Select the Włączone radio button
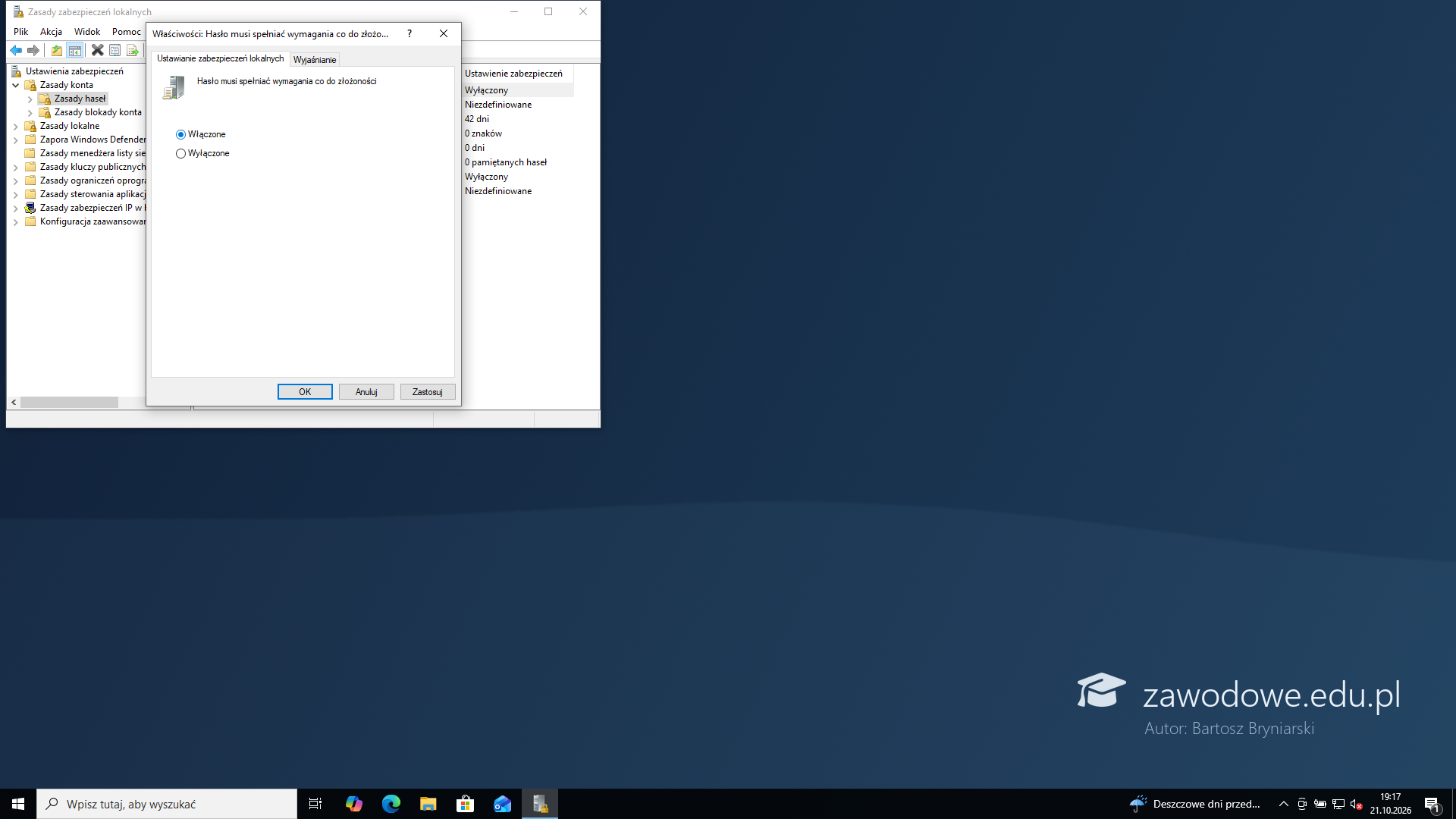The image size is (1456, 819). coord(180,134)
